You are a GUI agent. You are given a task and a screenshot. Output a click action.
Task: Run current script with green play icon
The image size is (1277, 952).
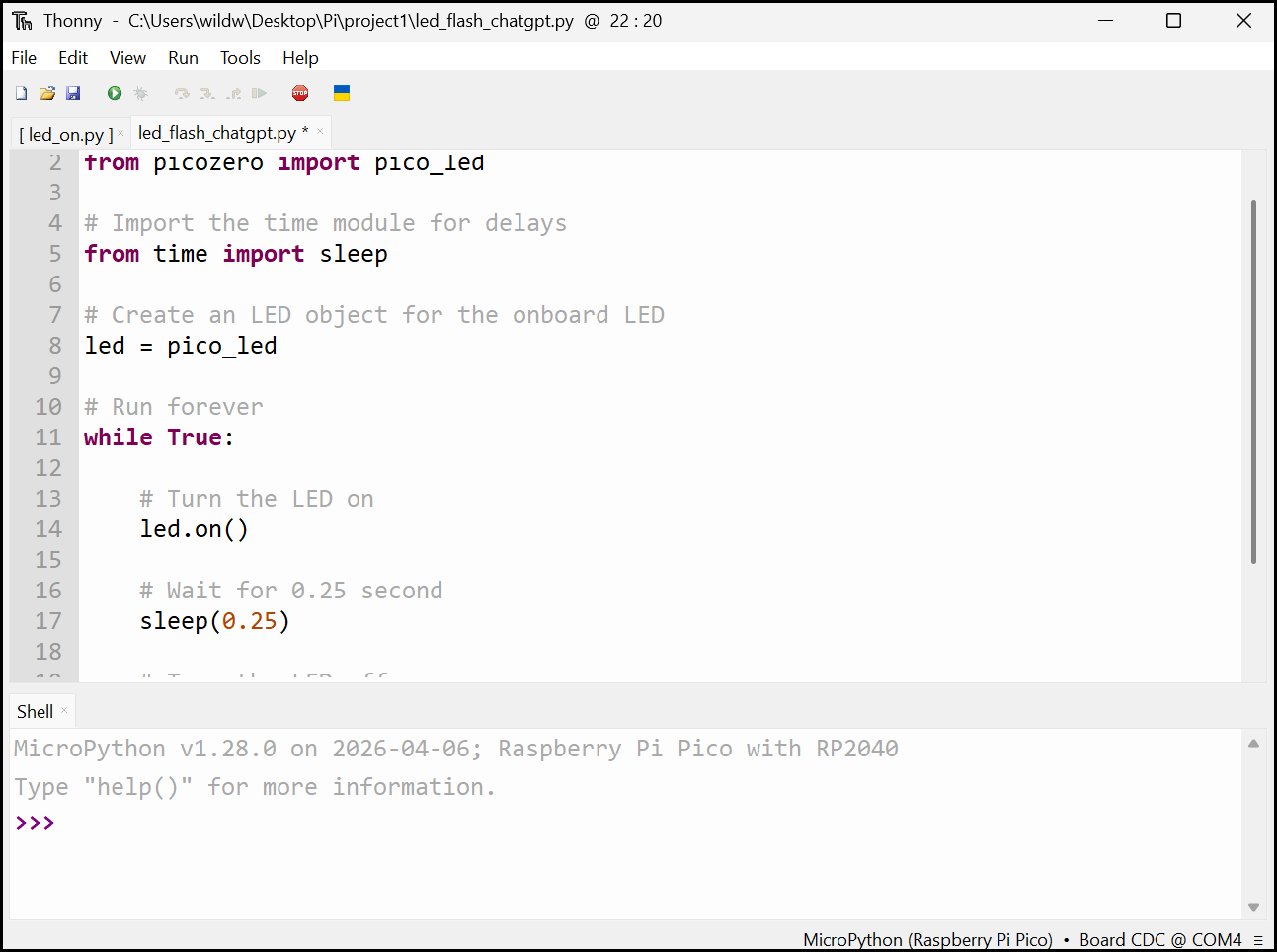pos(115,93)
